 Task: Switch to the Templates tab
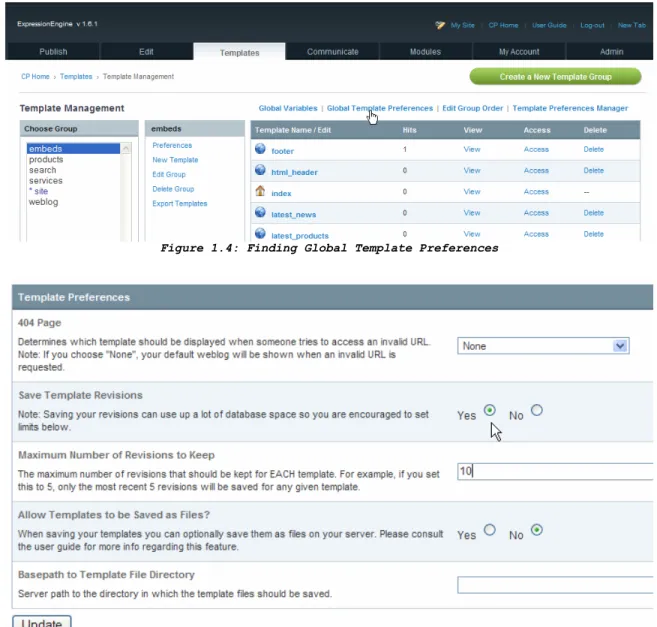coord(239,52)
